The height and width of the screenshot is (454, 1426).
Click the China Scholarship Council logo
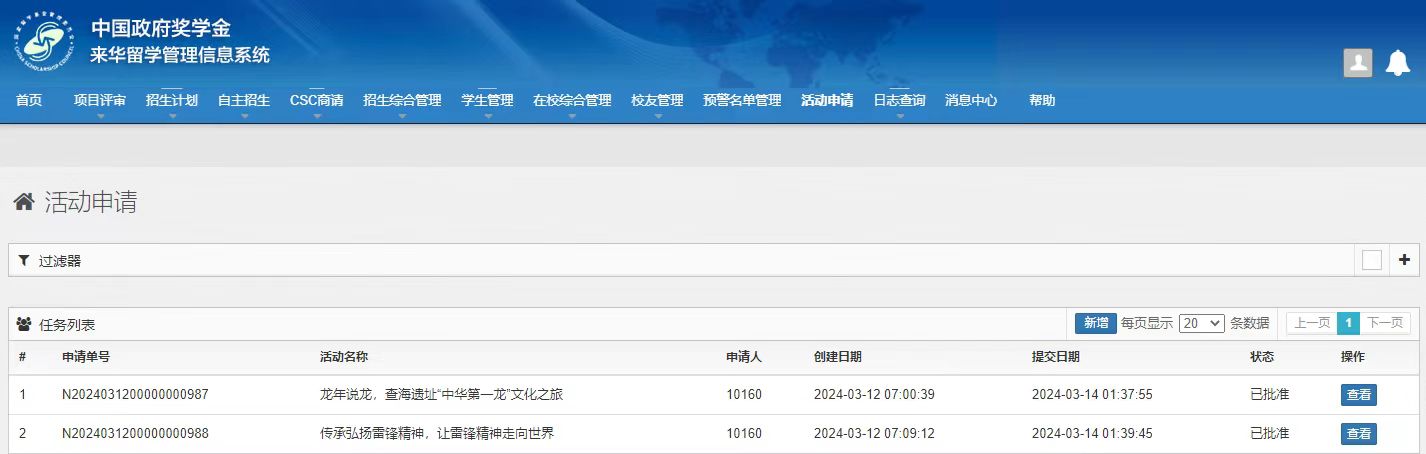[43, 43]
